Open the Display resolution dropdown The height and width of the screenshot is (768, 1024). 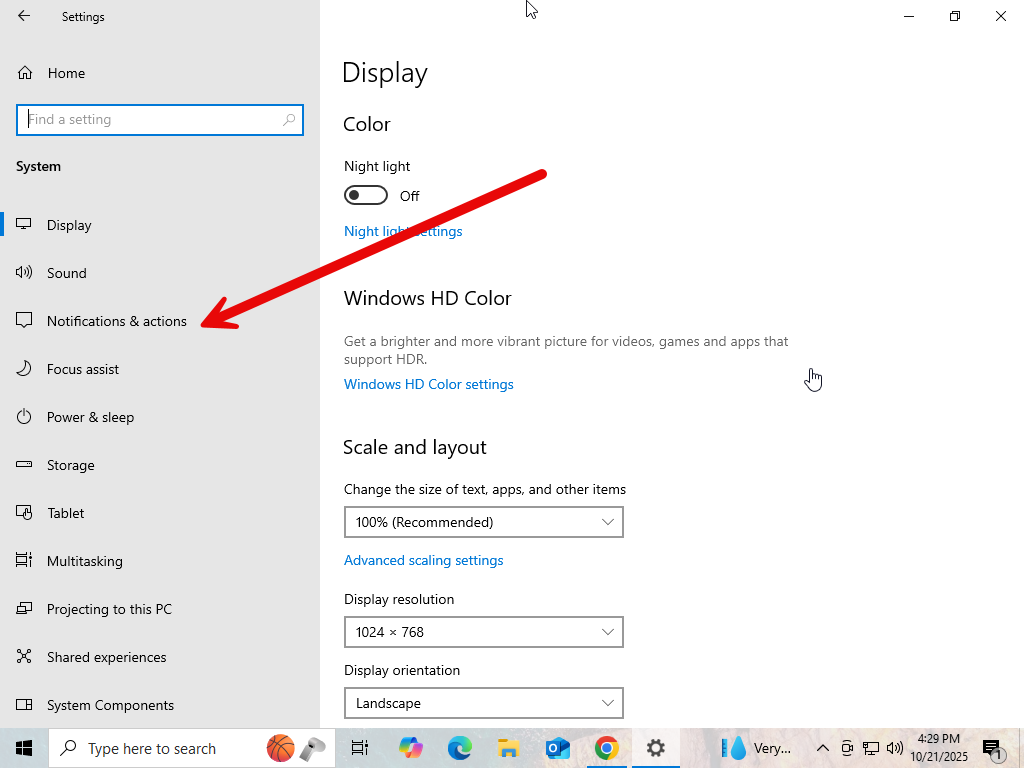click(x=483, y=632)
